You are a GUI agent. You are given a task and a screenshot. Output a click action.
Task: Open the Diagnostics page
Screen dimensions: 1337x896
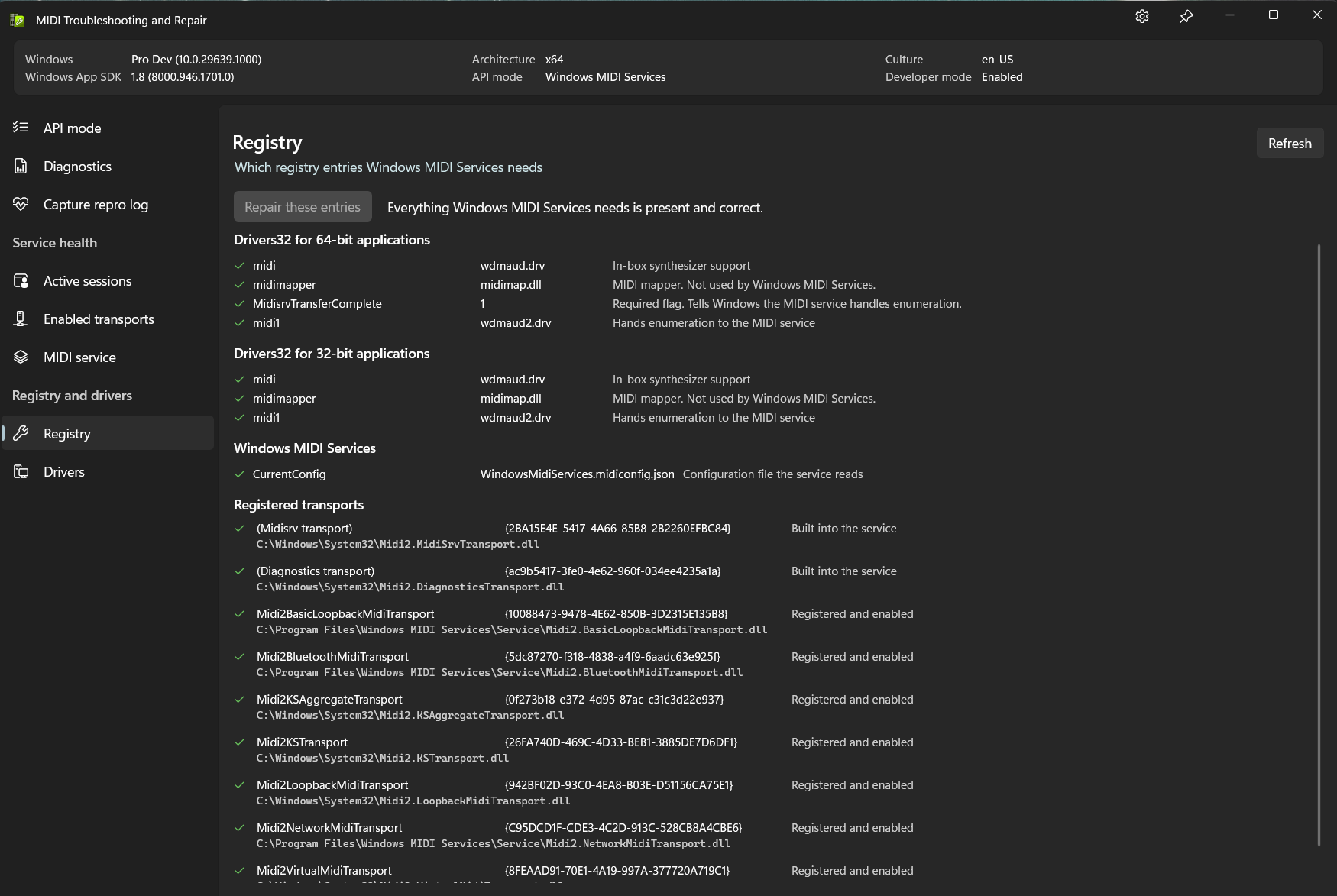pyautogui.click(x=108, y=166)
